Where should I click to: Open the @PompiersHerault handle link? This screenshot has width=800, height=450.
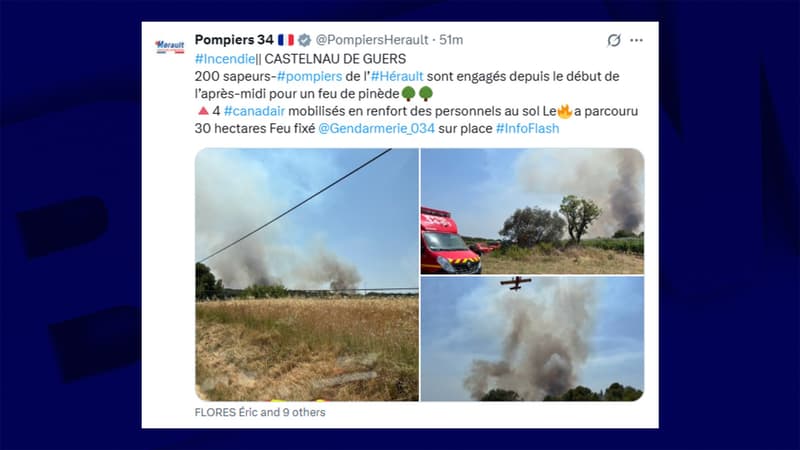pos(372,40)
